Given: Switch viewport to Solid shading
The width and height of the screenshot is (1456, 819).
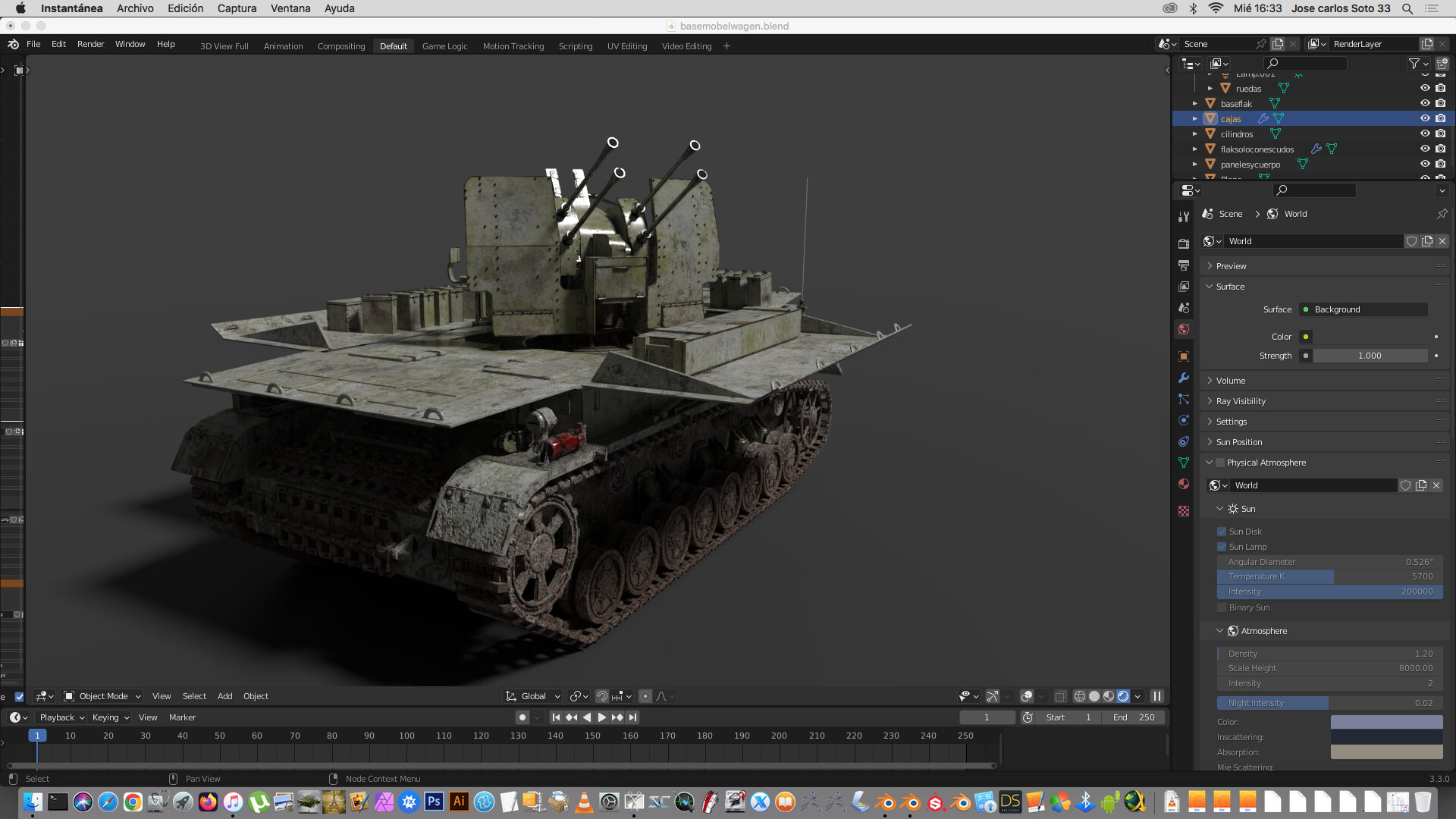Looking at the screenshot, I should tap(1094, 696).
